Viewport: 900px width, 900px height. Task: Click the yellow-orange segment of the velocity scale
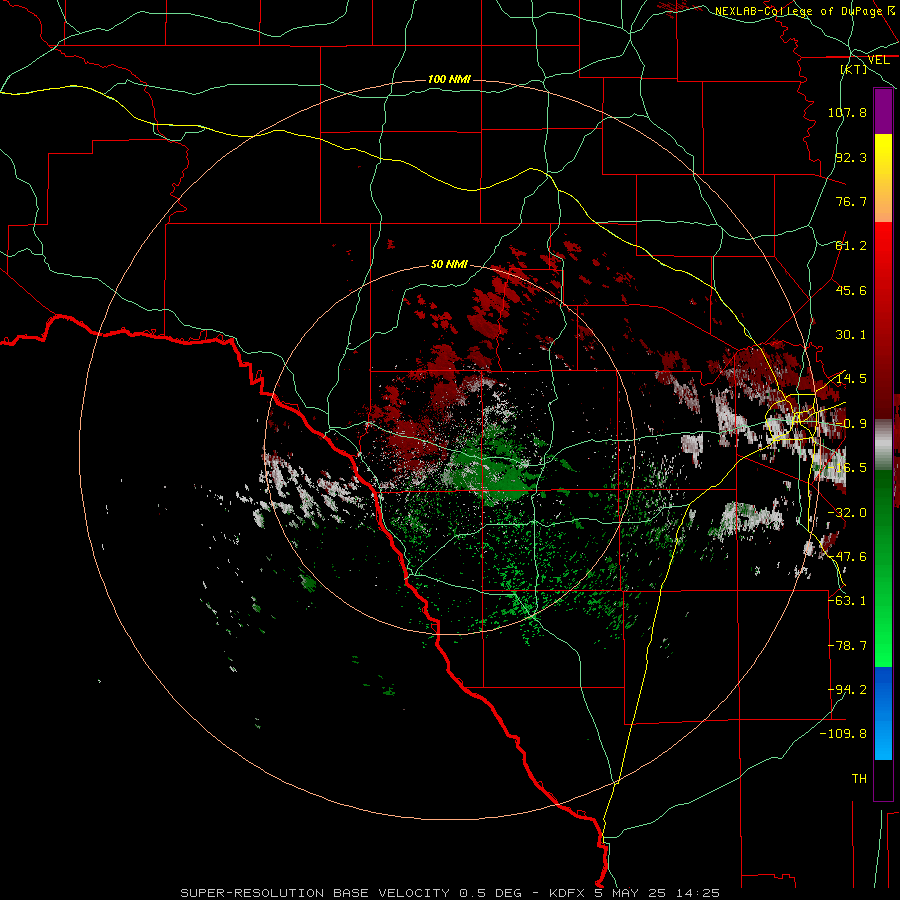pos(883,178)
